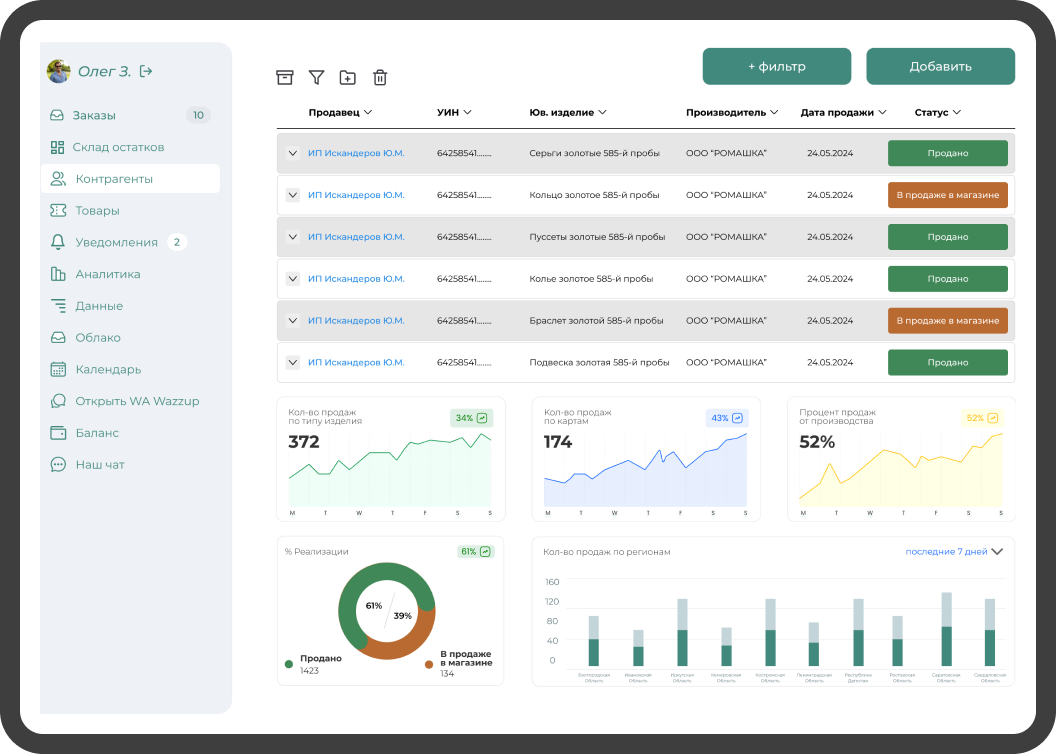The image size is (1056, 754).
Task: Open Аналитика in the sidebar
Action: (108, 274)
